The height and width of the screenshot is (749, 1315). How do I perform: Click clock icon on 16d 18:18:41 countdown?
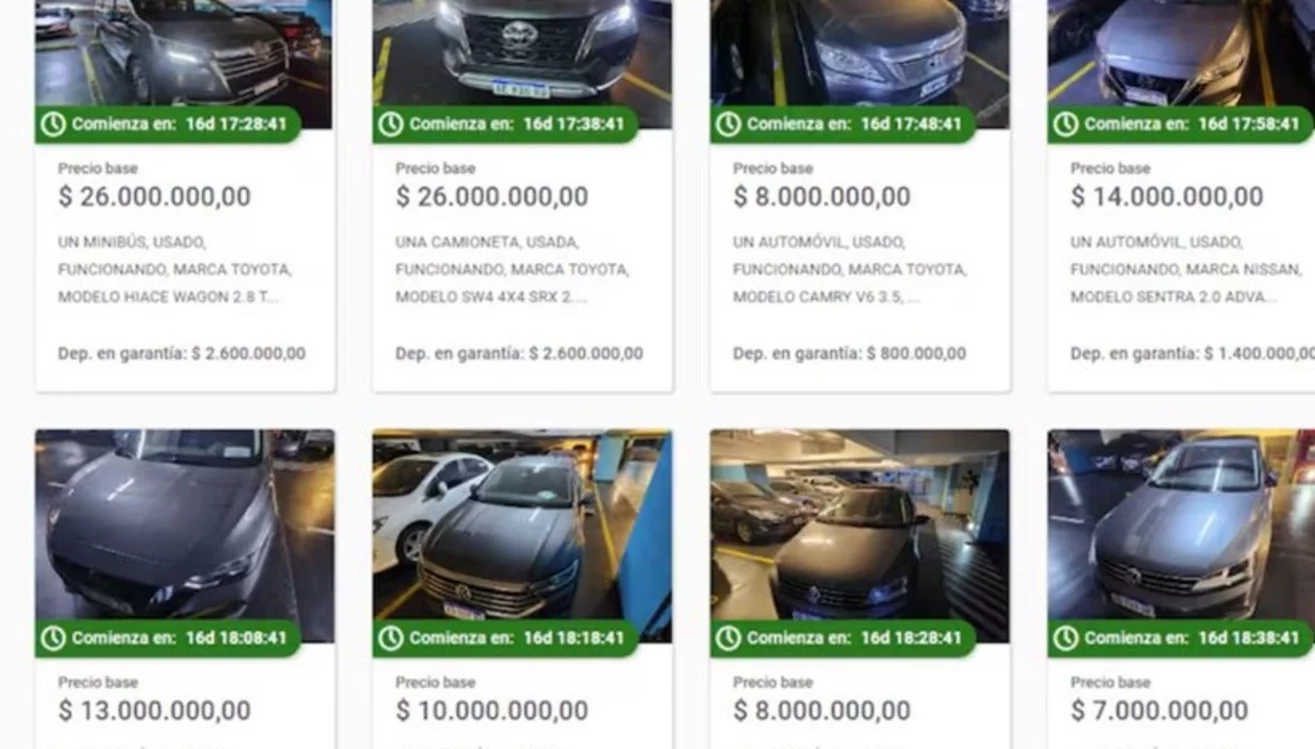(x=391, y=638)
